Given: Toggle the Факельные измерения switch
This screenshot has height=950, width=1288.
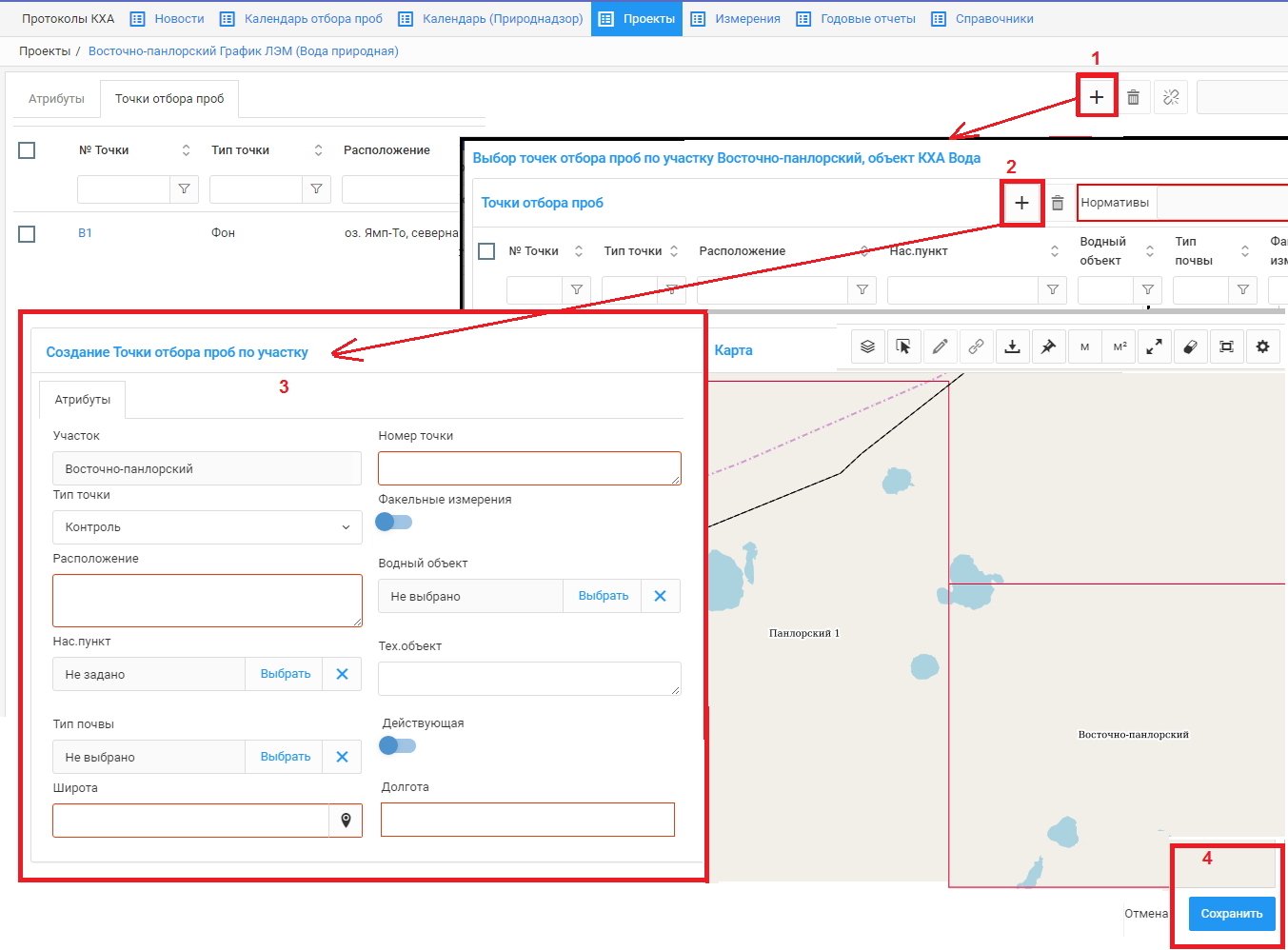Looking at the screenshot, I should point(393,522).
